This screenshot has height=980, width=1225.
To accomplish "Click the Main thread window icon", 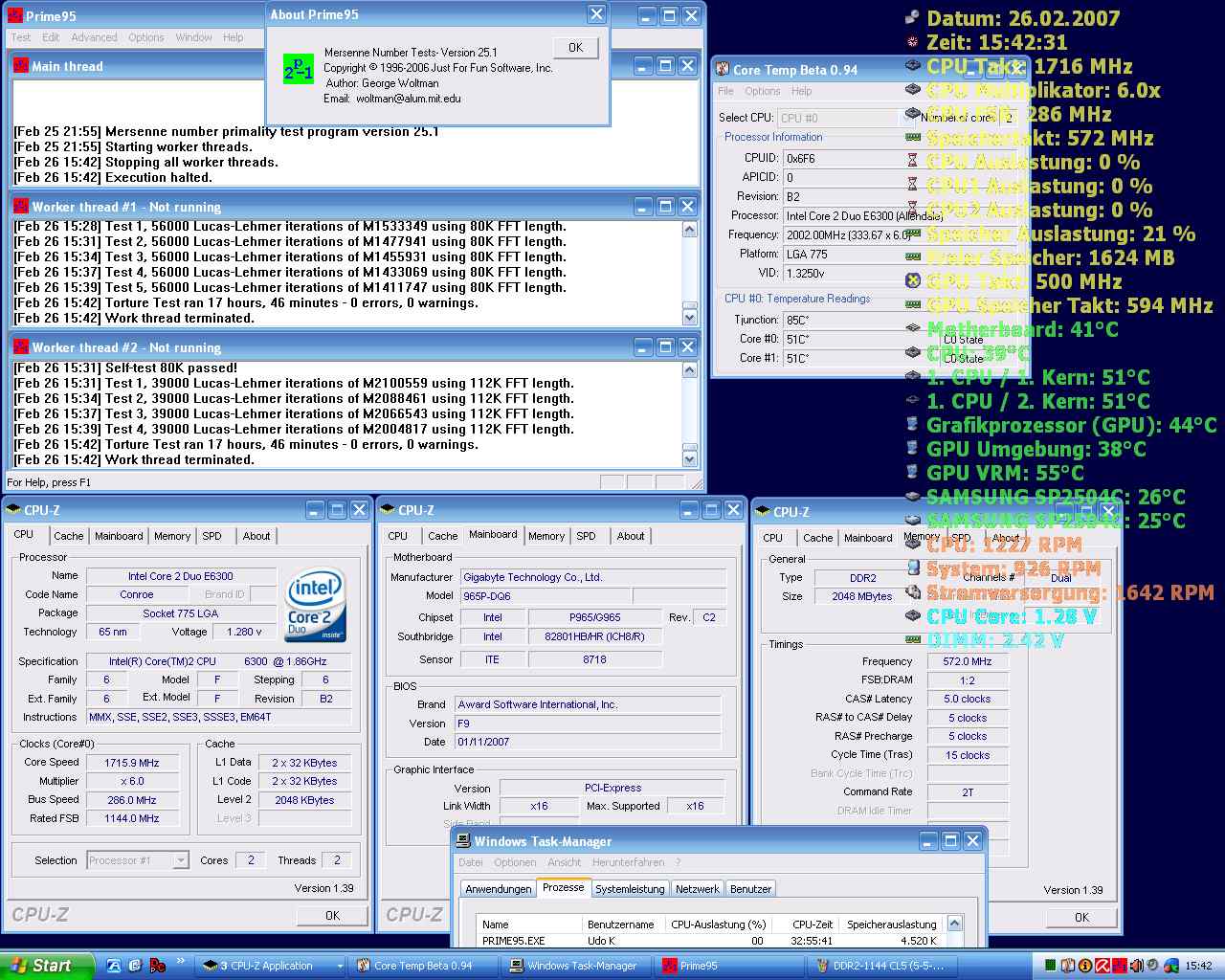I will point(21,66).
